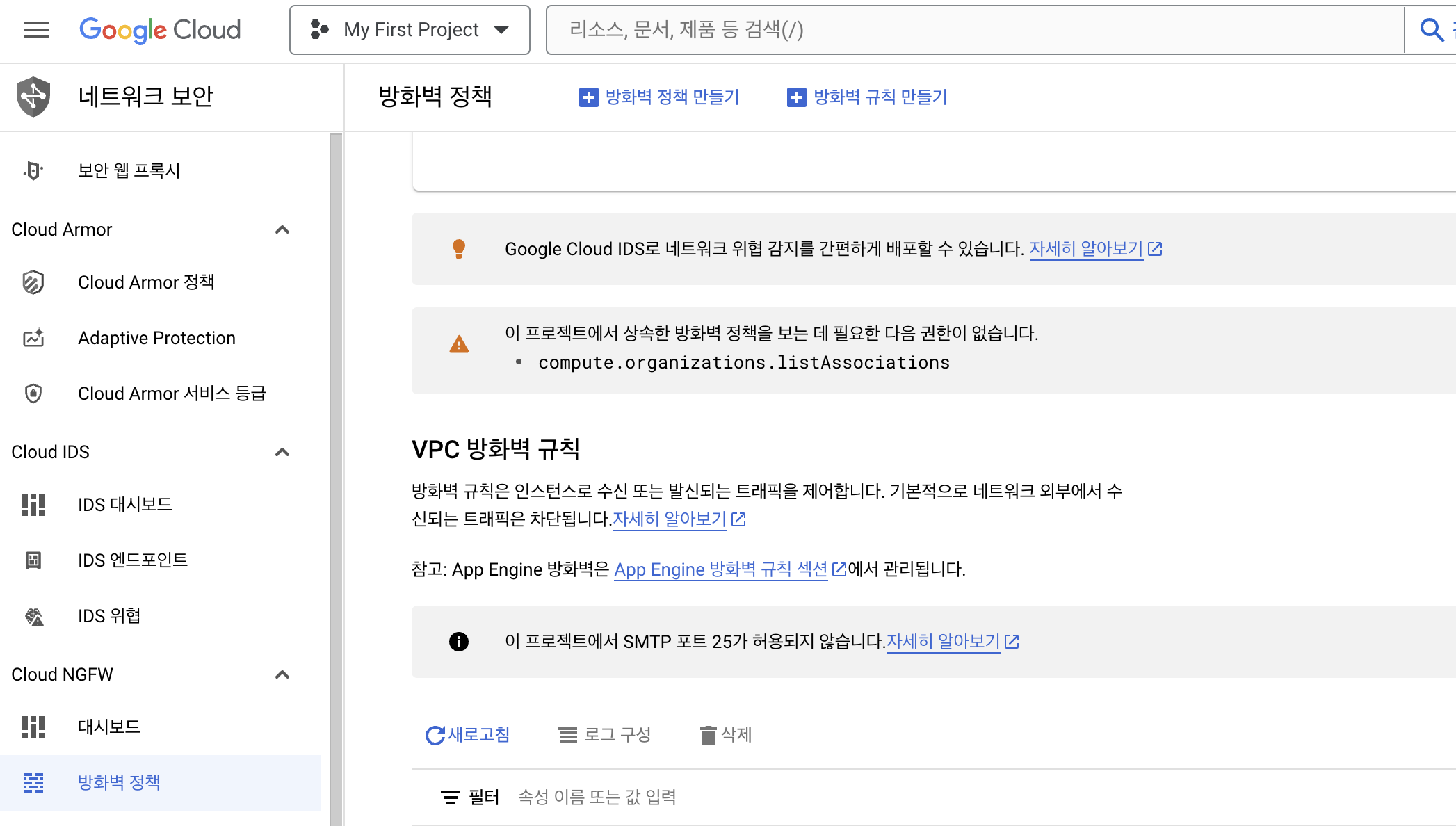
Task: Click the Cloud Armor 서비스 등급 icon
Action: (33, 394)
